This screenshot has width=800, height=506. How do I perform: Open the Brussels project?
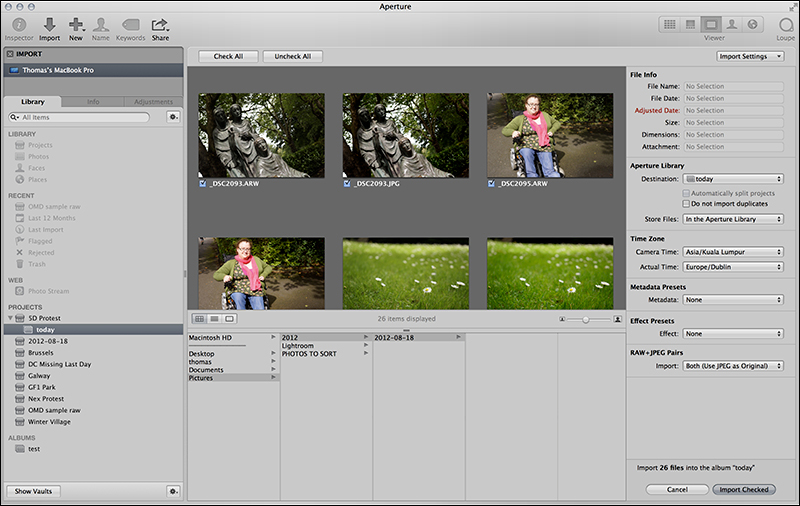tap(41, 353)
